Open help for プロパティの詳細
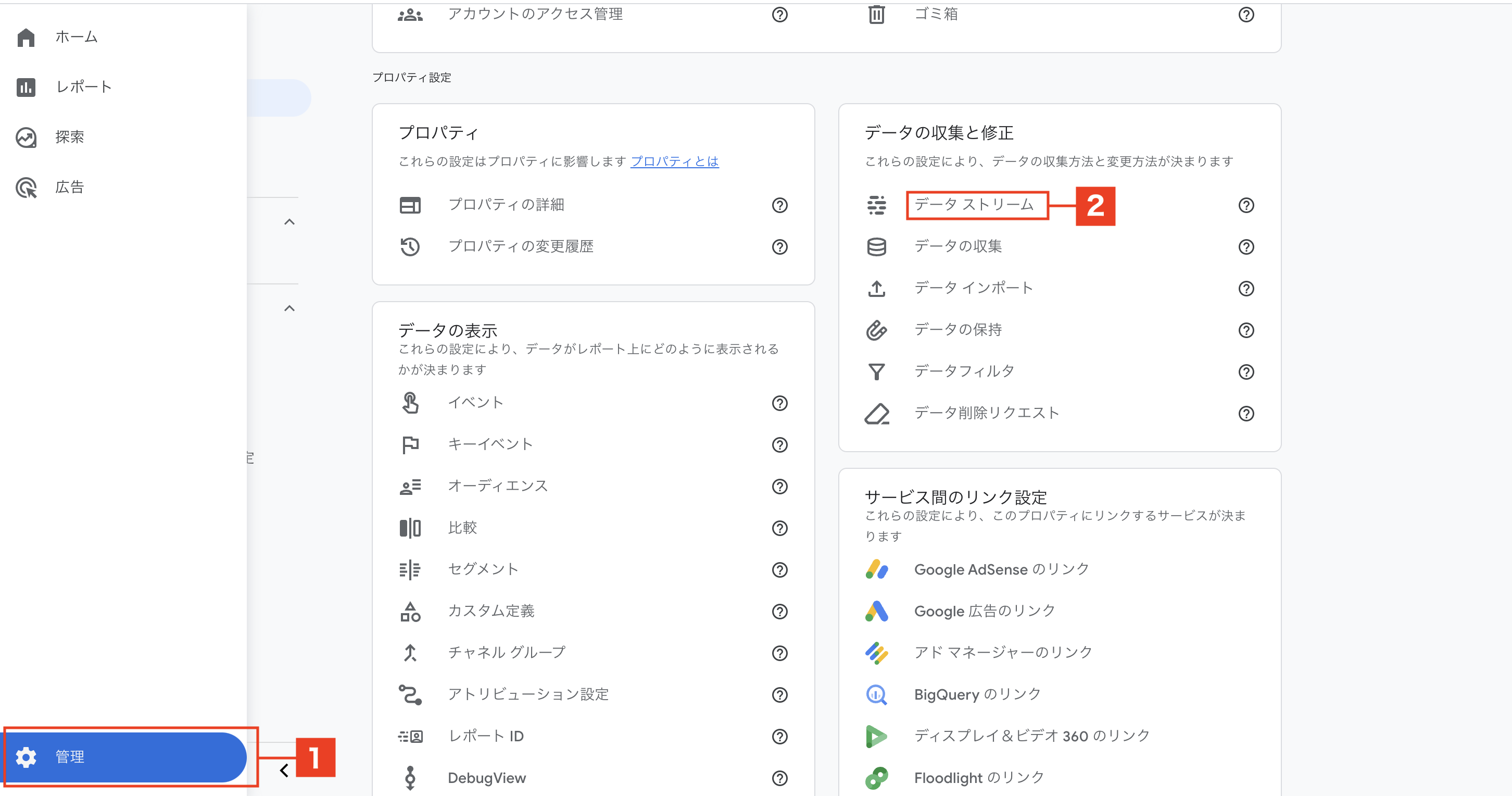1512x796 pixels. [779, 205]
